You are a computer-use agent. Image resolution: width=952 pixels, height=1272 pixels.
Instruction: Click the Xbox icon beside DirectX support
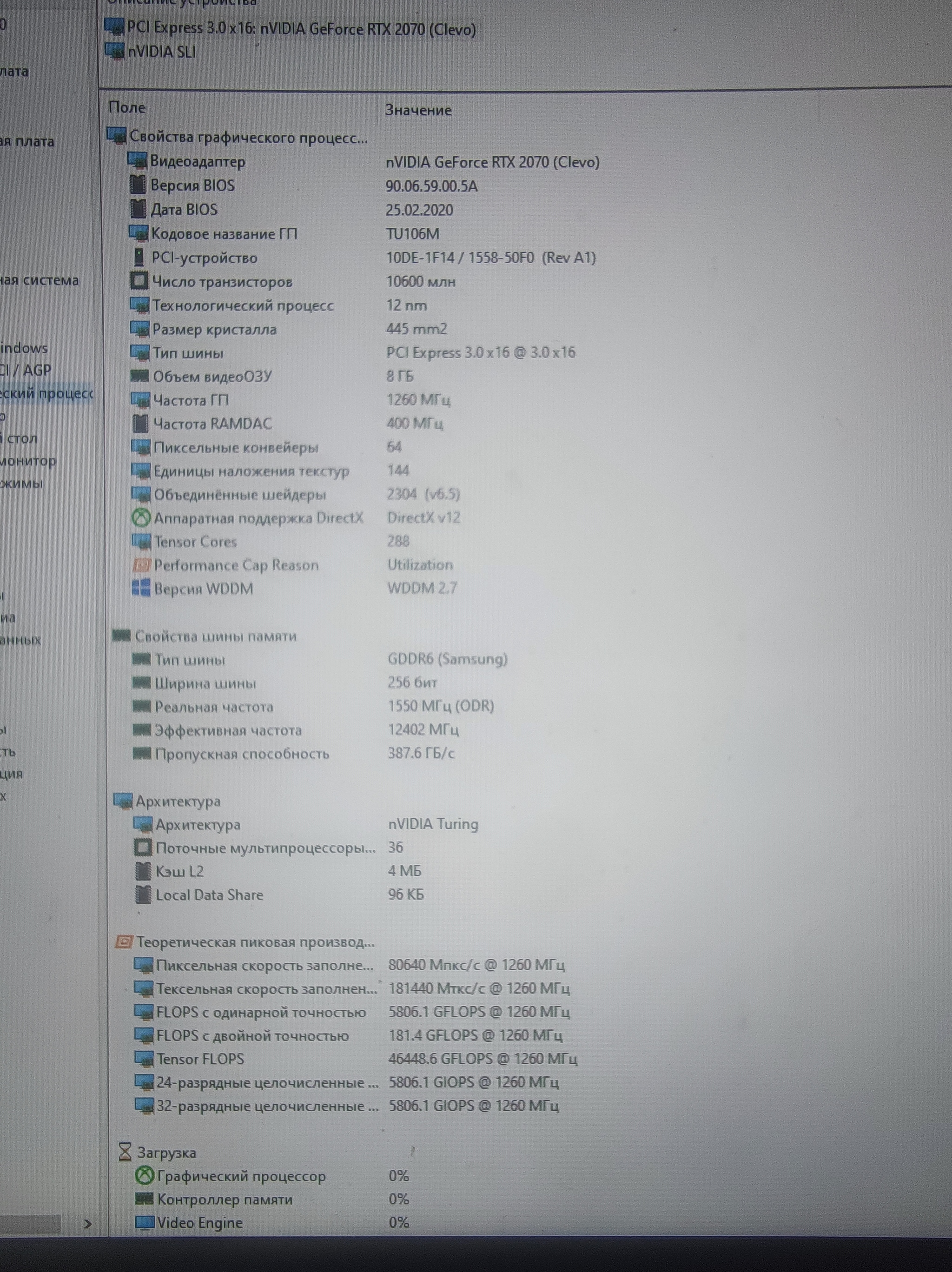[x=141, y=518]
